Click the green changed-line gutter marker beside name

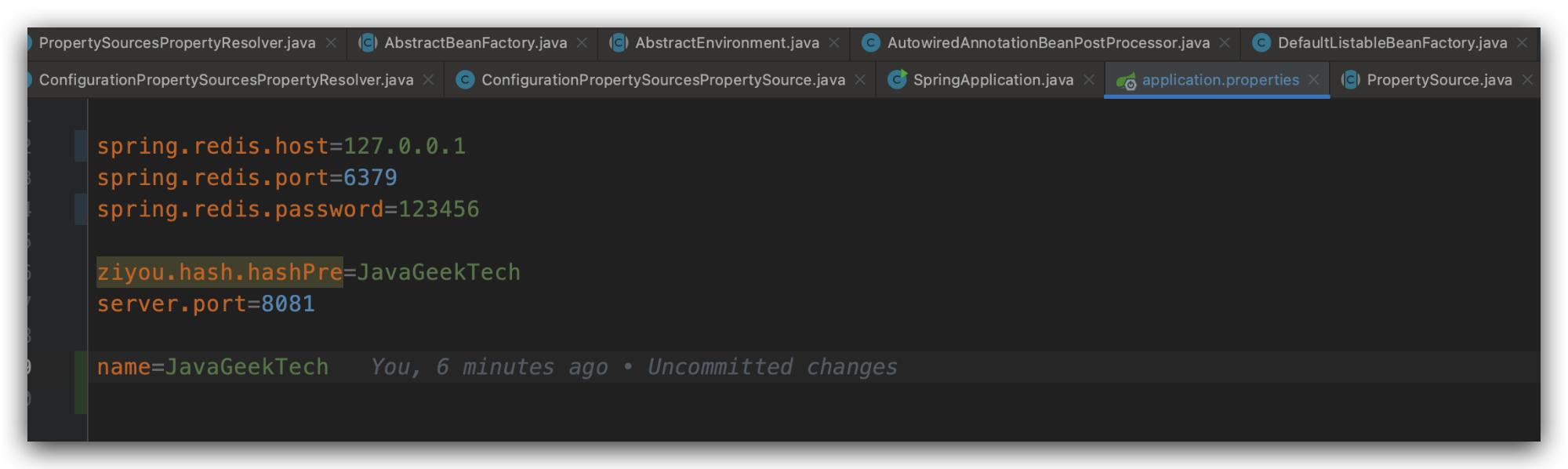tap(81, 383)
